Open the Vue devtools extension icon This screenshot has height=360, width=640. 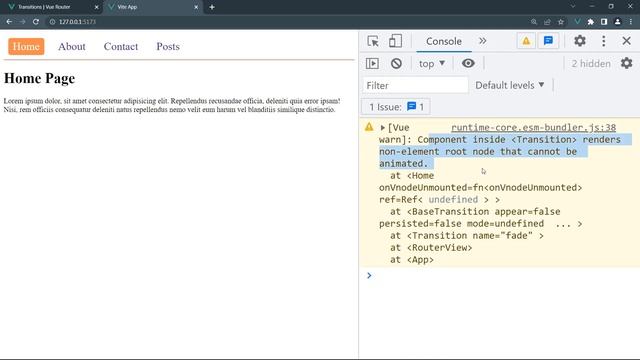click(x=577, y=22)
